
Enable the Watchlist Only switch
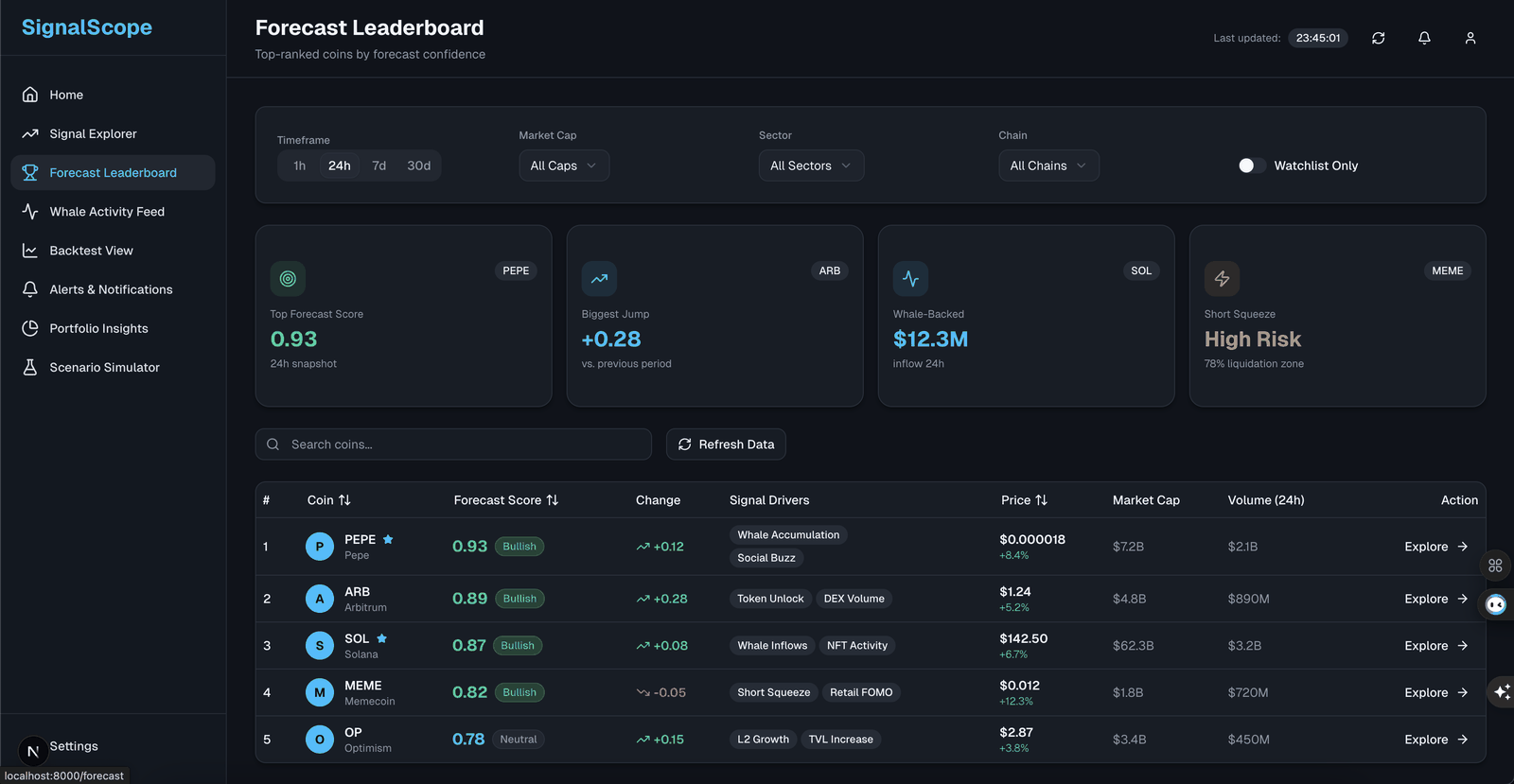coord(1251,166)
